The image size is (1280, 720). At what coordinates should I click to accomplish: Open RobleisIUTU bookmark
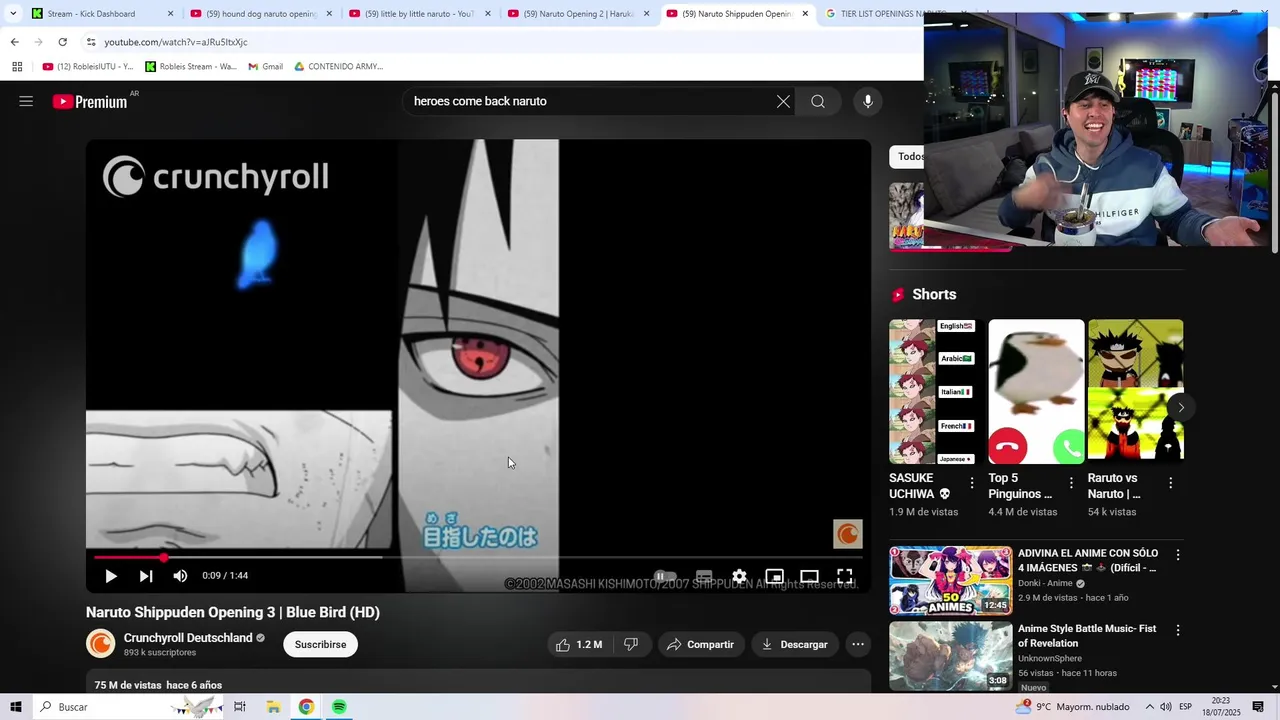click(x=88, y=67)
